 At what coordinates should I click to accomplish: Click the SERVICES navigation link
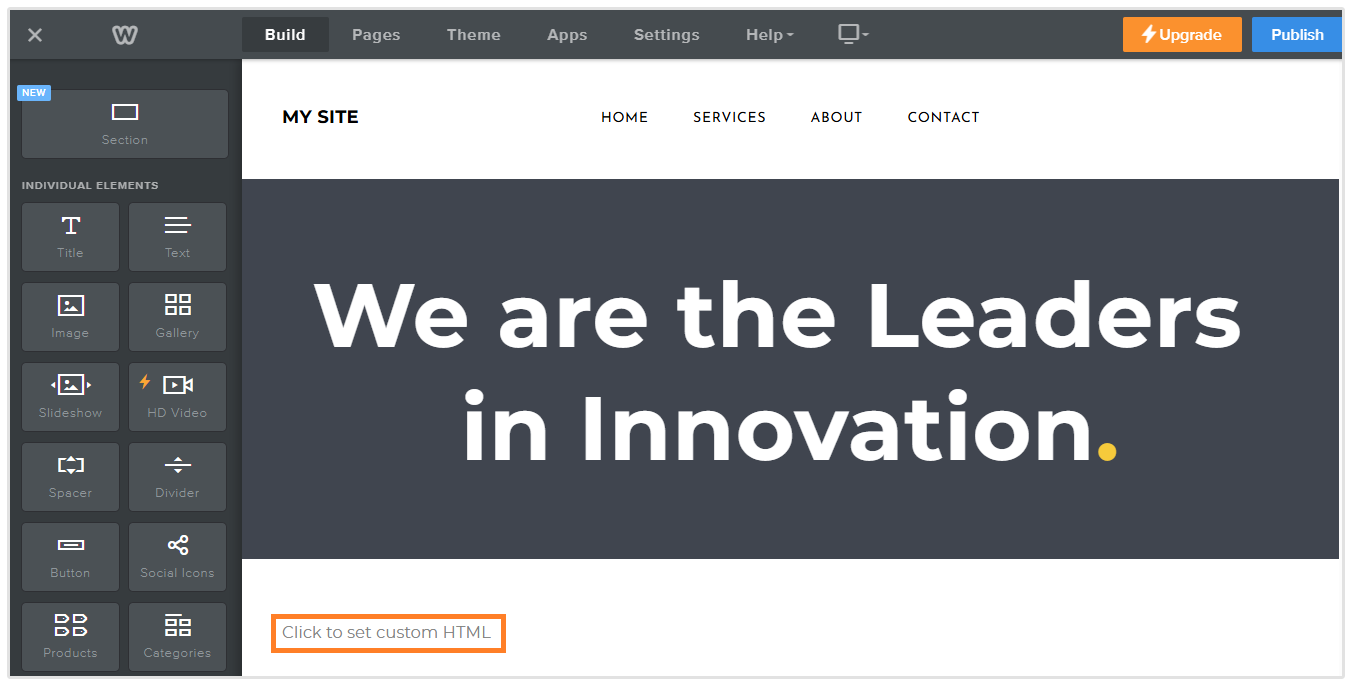pyautogui.click(x=729, y=117)
